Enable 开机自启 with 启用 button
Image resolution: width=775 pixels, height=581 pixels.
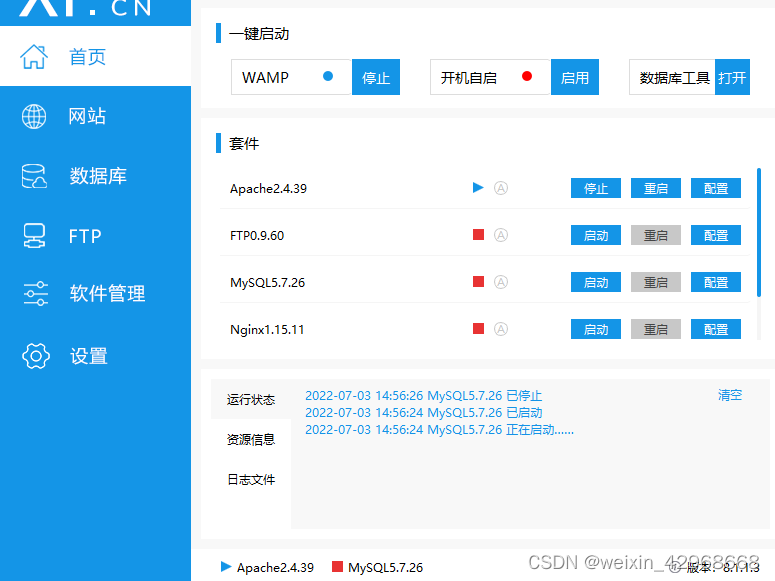[575, 77]
